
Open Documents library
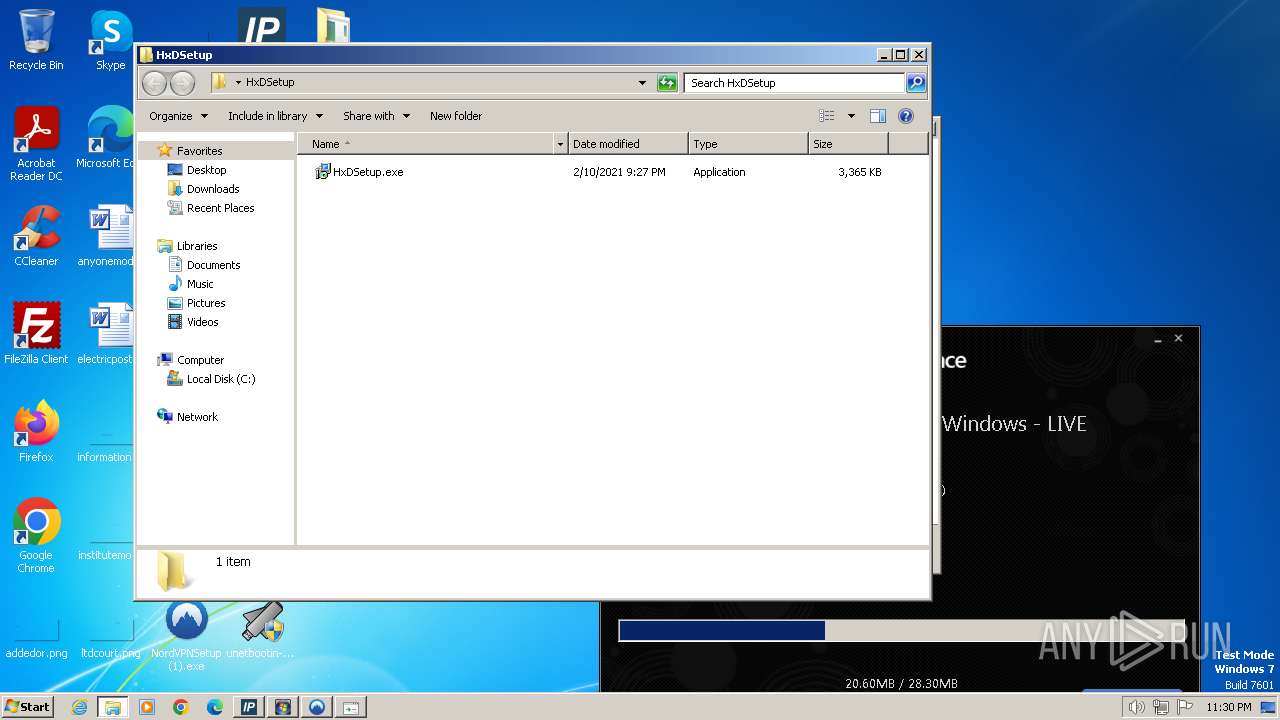[x=213, y=265]
